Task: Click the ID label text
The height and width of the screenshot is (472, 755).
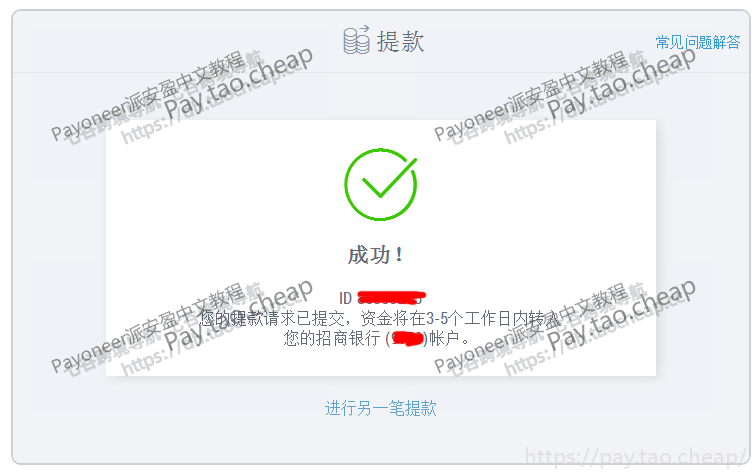Action: (x=346, y=298)
